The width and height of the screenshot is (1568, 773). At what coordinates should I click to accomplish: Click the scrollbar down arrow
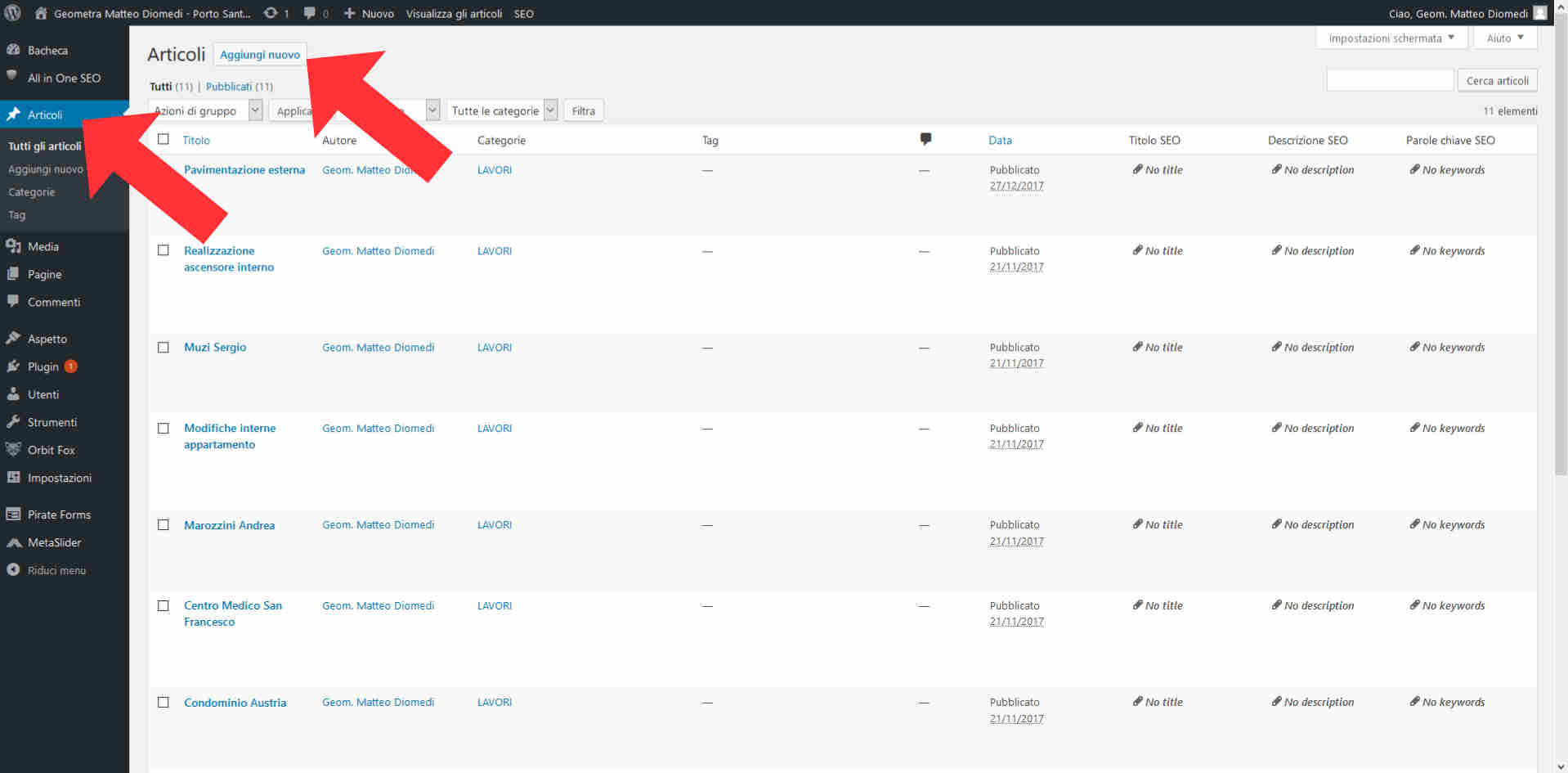coord(1561,766)
